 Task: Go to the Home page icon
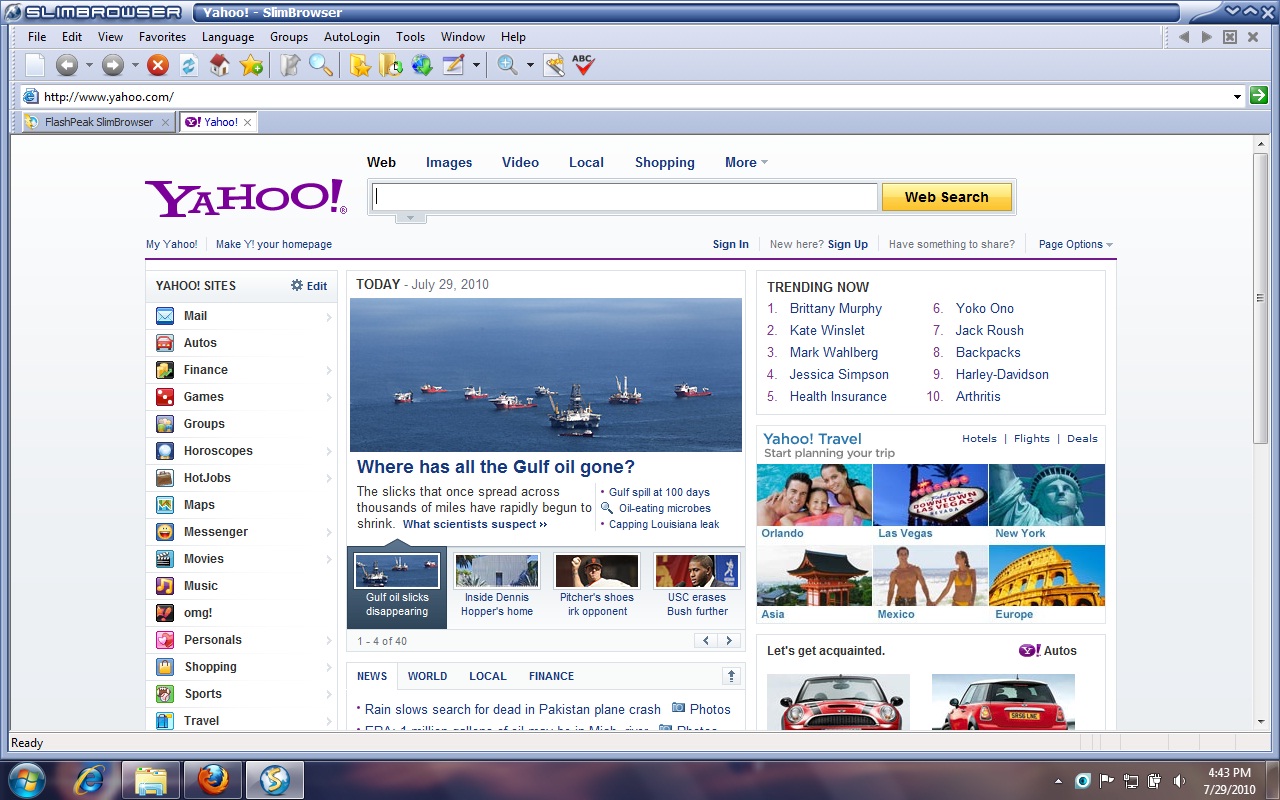tap(220, 65)
